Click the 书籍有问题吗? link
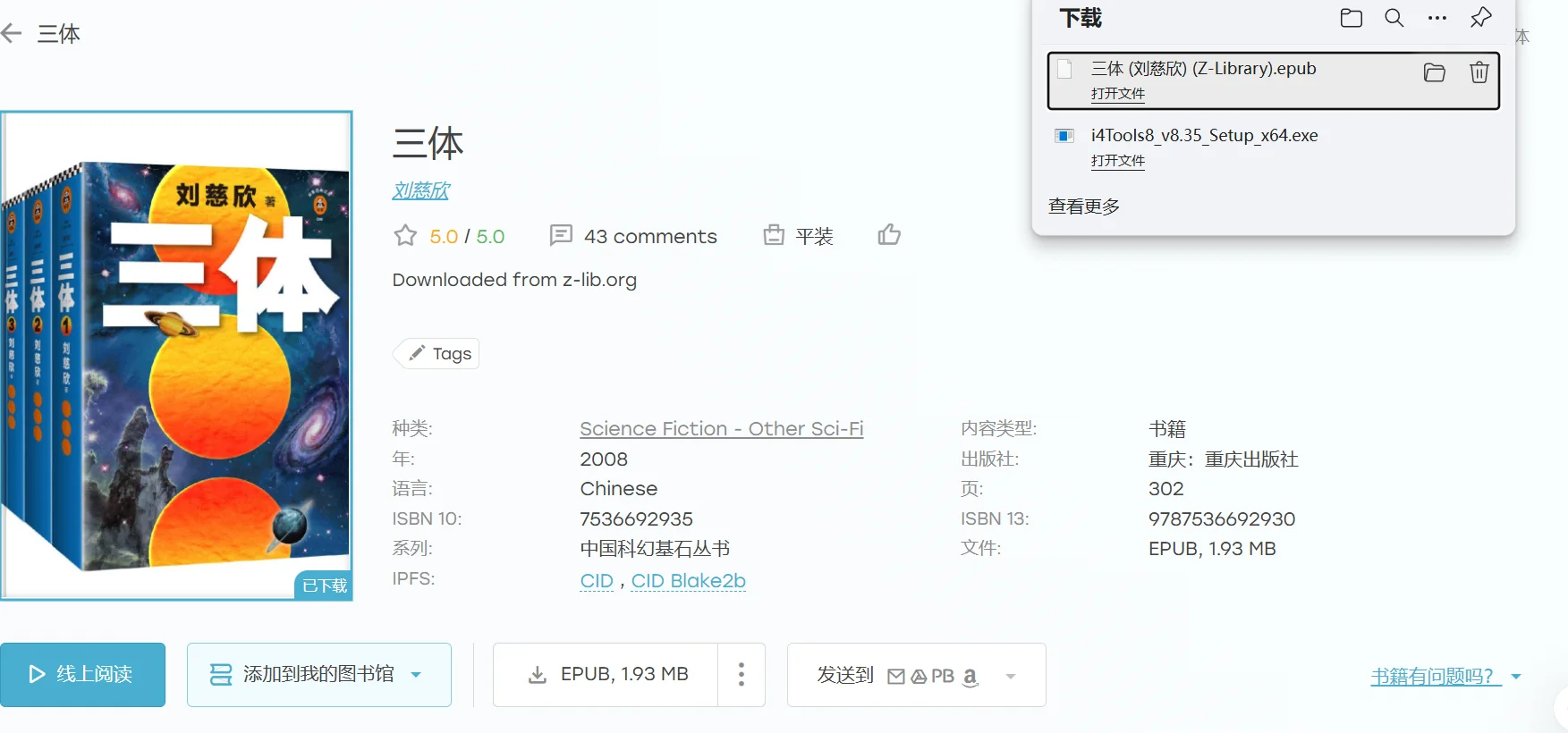This screenshot has width=1568, height=733. pos(1435,677)
